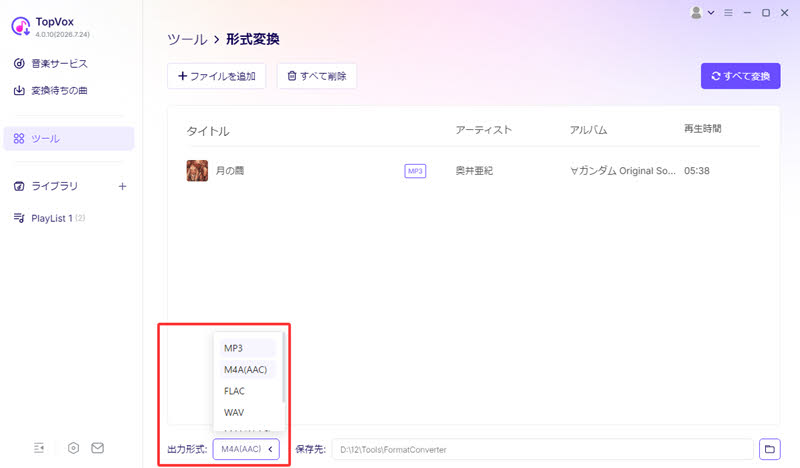The width and height of the screenshot is (800, 468).
Task: Click the ファイルを追加 add file button
Action: (x=216, y=76)
